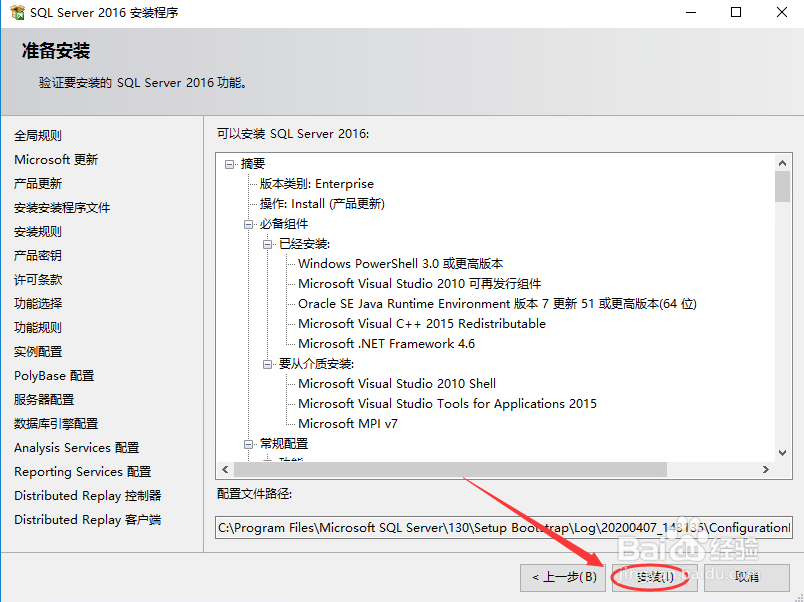Select Microsoft Visual Studio 2010 可再发行组件 item
This screenshot has height=602, width=804.
(419, 284)
